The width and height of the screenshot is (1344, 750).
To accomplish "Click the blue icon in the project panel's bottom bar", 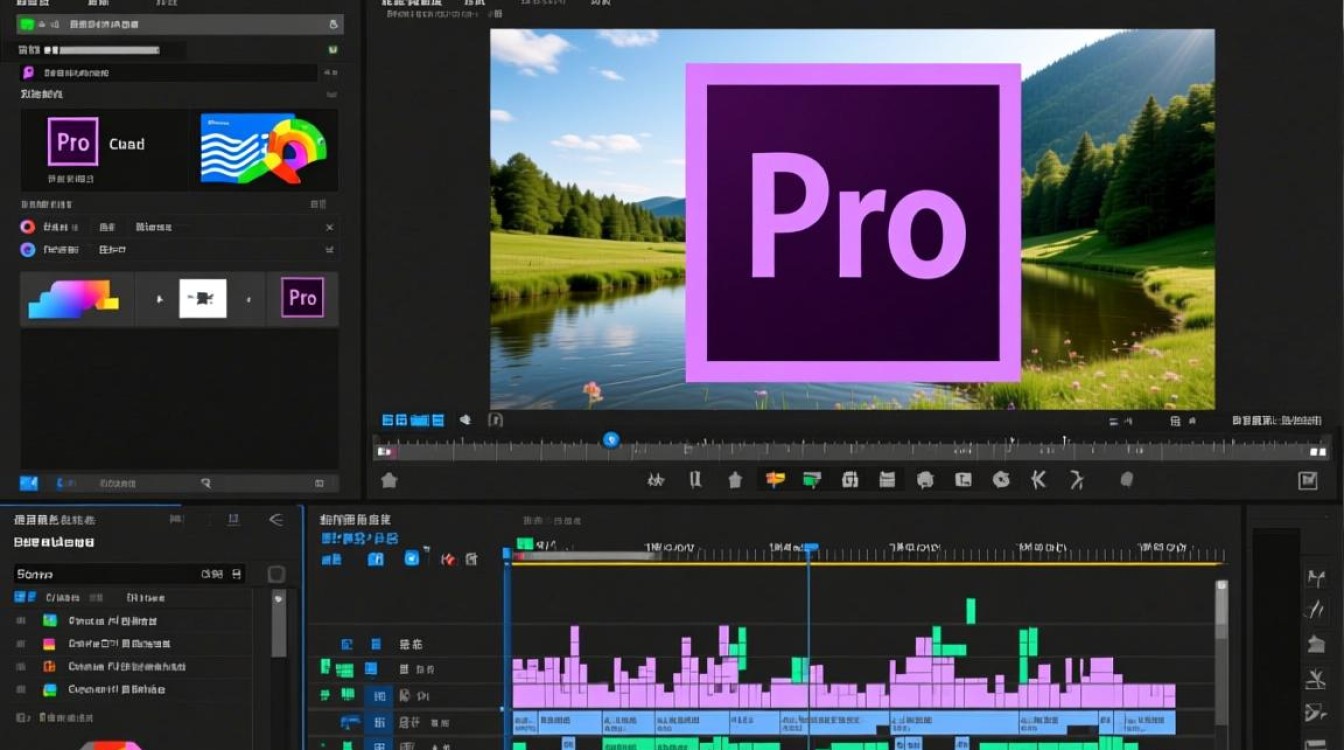I will (28, 483).
